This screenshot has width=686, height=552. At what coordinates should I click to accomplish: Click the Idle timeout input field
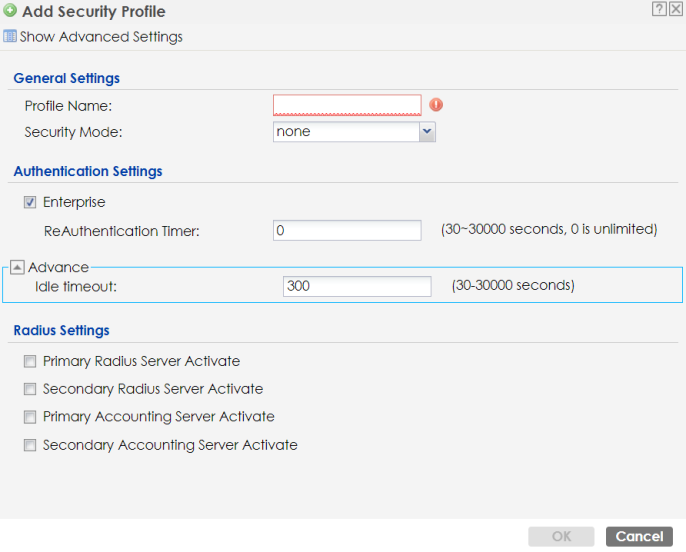tap(357, 286)
